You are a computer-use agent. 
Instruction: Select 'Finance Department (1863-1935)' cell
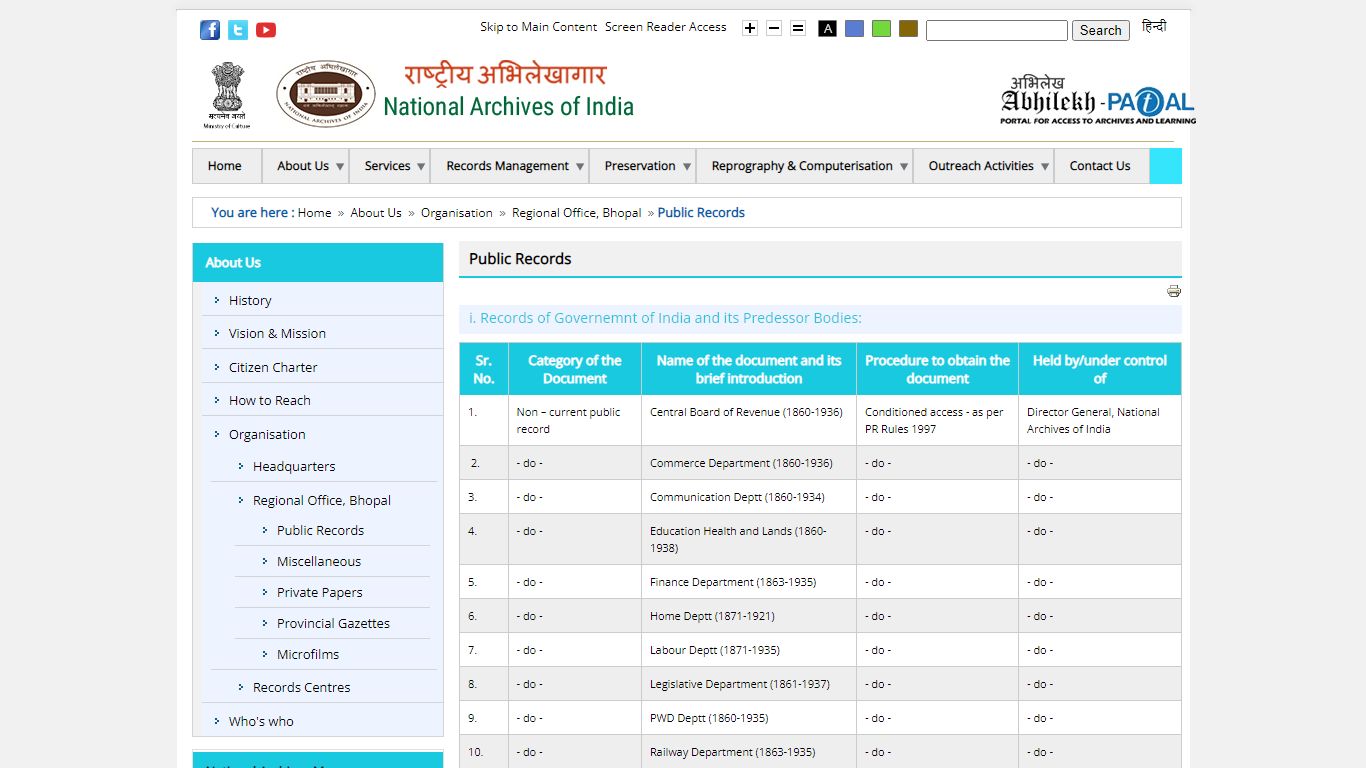[x=749, y=582]
